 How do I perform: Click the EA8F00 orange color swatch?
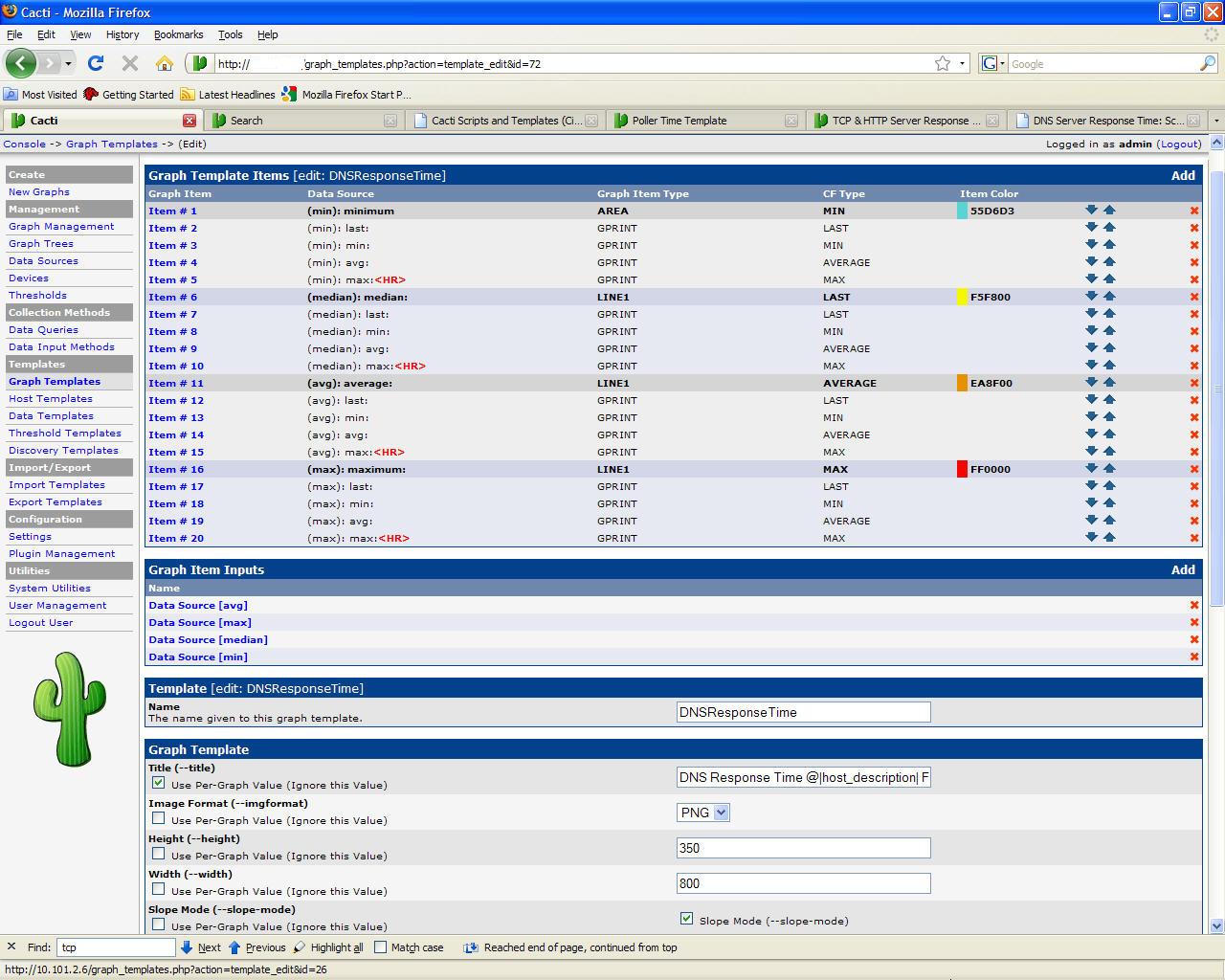click(962, 383)
